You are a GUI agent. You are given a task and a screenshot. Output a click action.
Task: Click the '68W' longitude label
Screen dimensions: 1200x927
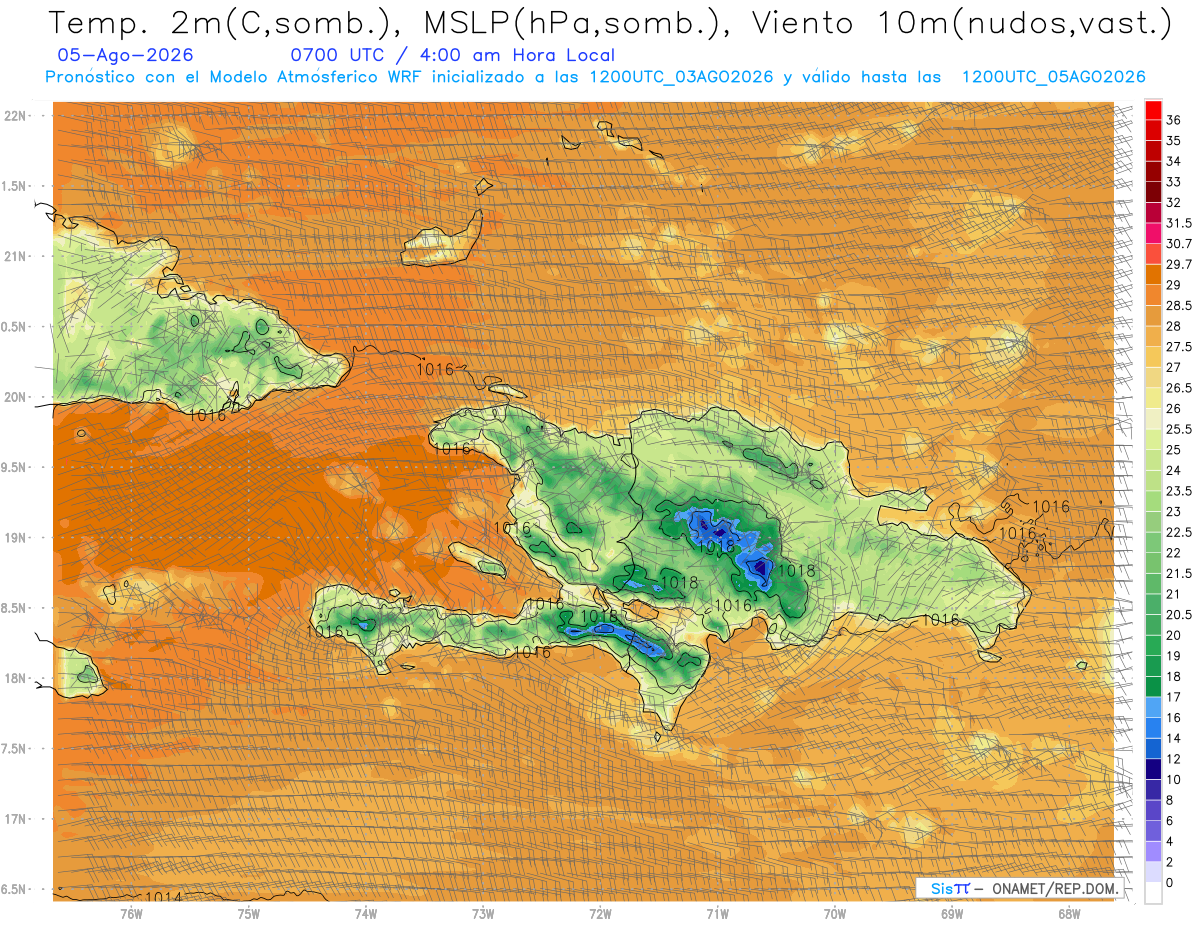[1069, 913]
